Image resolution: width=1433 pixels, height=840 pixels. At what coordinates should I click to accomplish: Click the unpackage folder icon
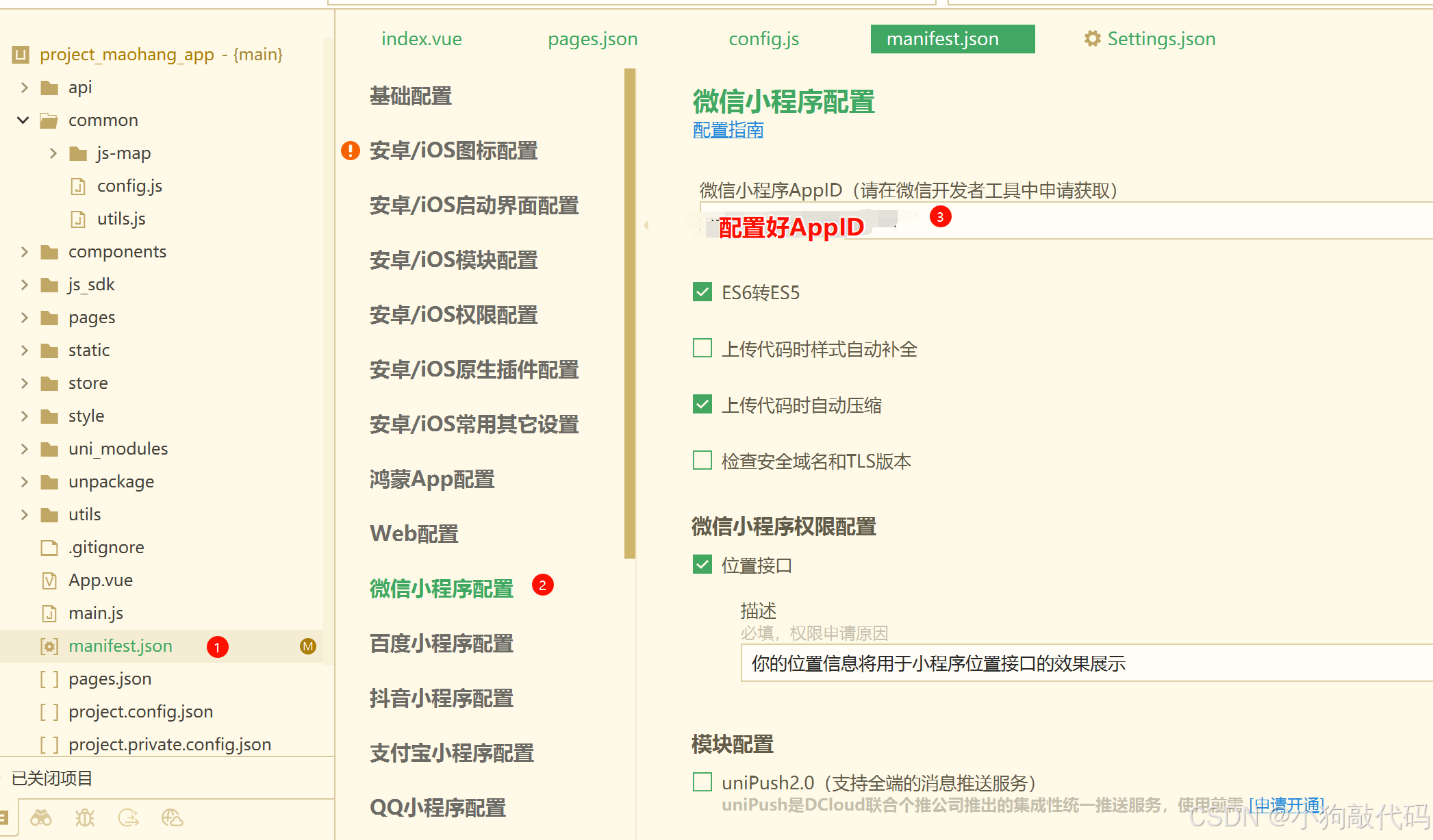coord(49,482)
